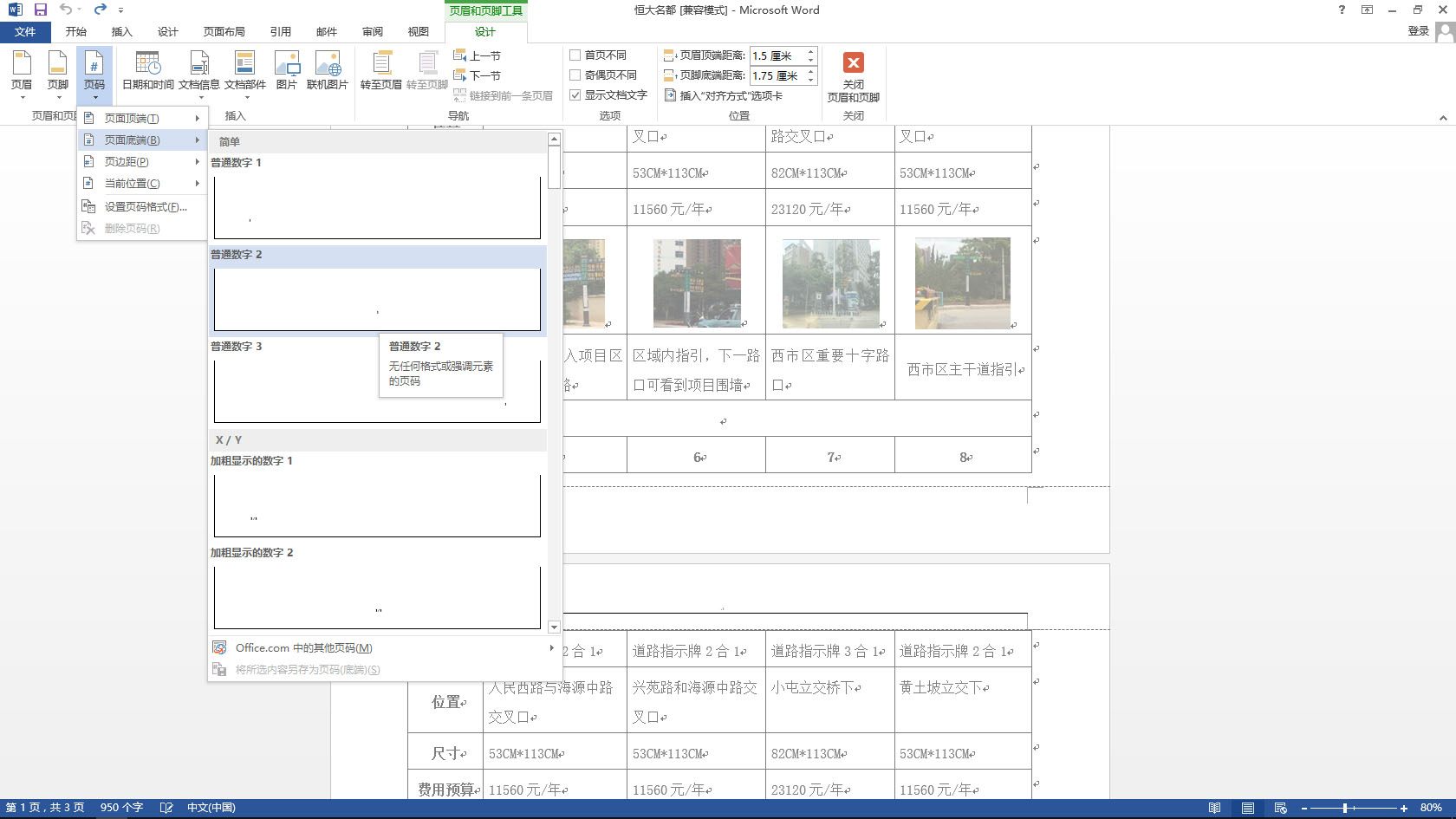This screenshot has height=819, width=1456.
Task: Click the Save icon in title bar
Action: pos(41,10)
